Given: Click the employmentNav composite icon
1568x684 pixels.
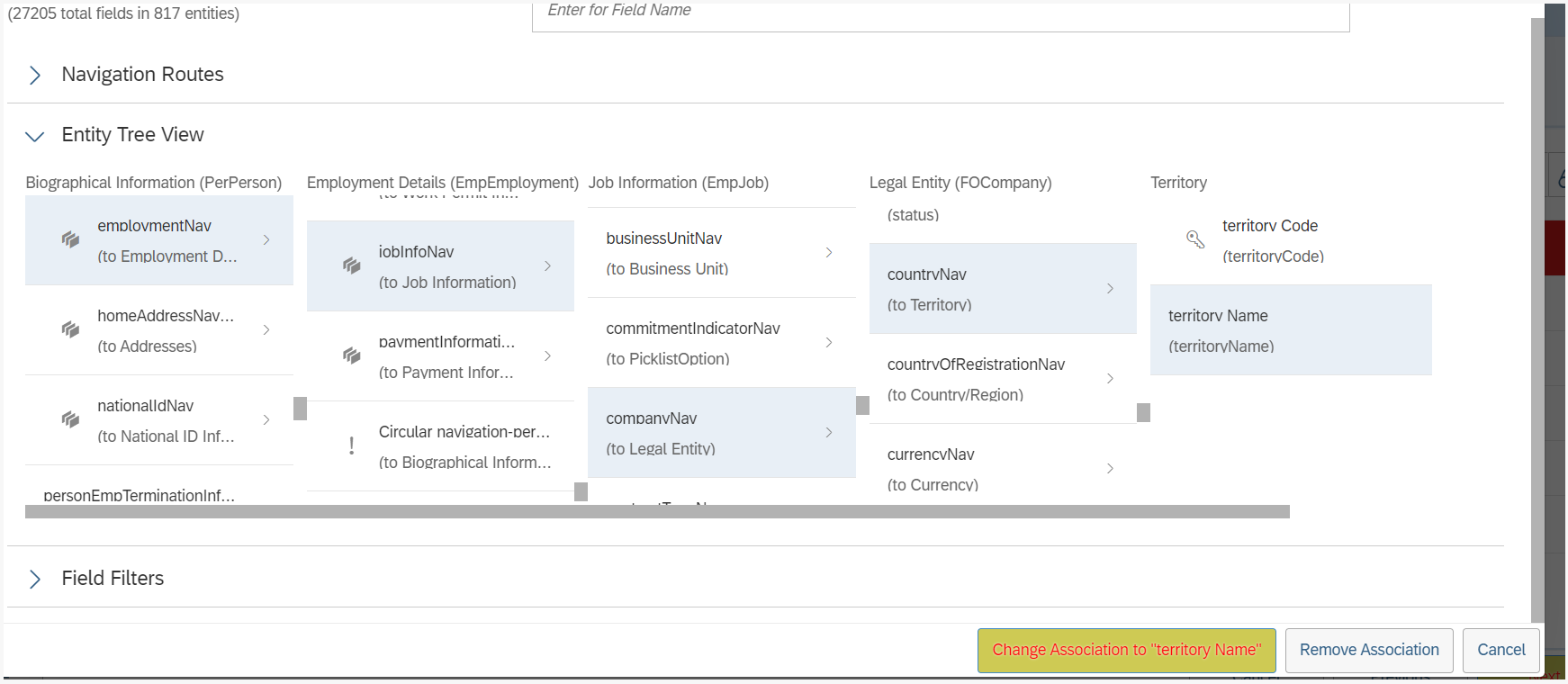Looking at the screenshot, I should (x=70, y=239).
